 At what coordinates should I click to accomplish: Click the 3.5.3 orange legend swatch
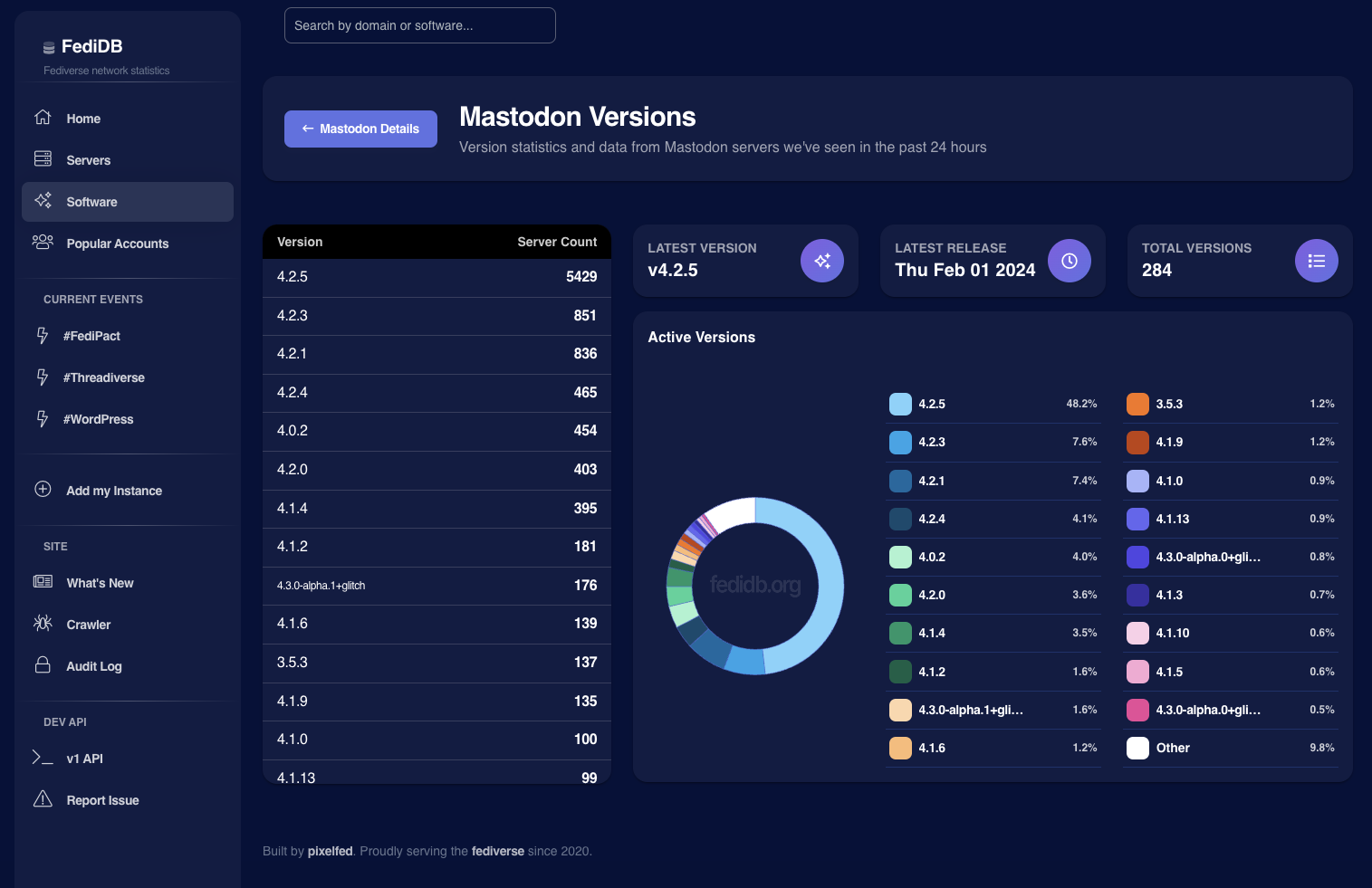click(1137, 404)
